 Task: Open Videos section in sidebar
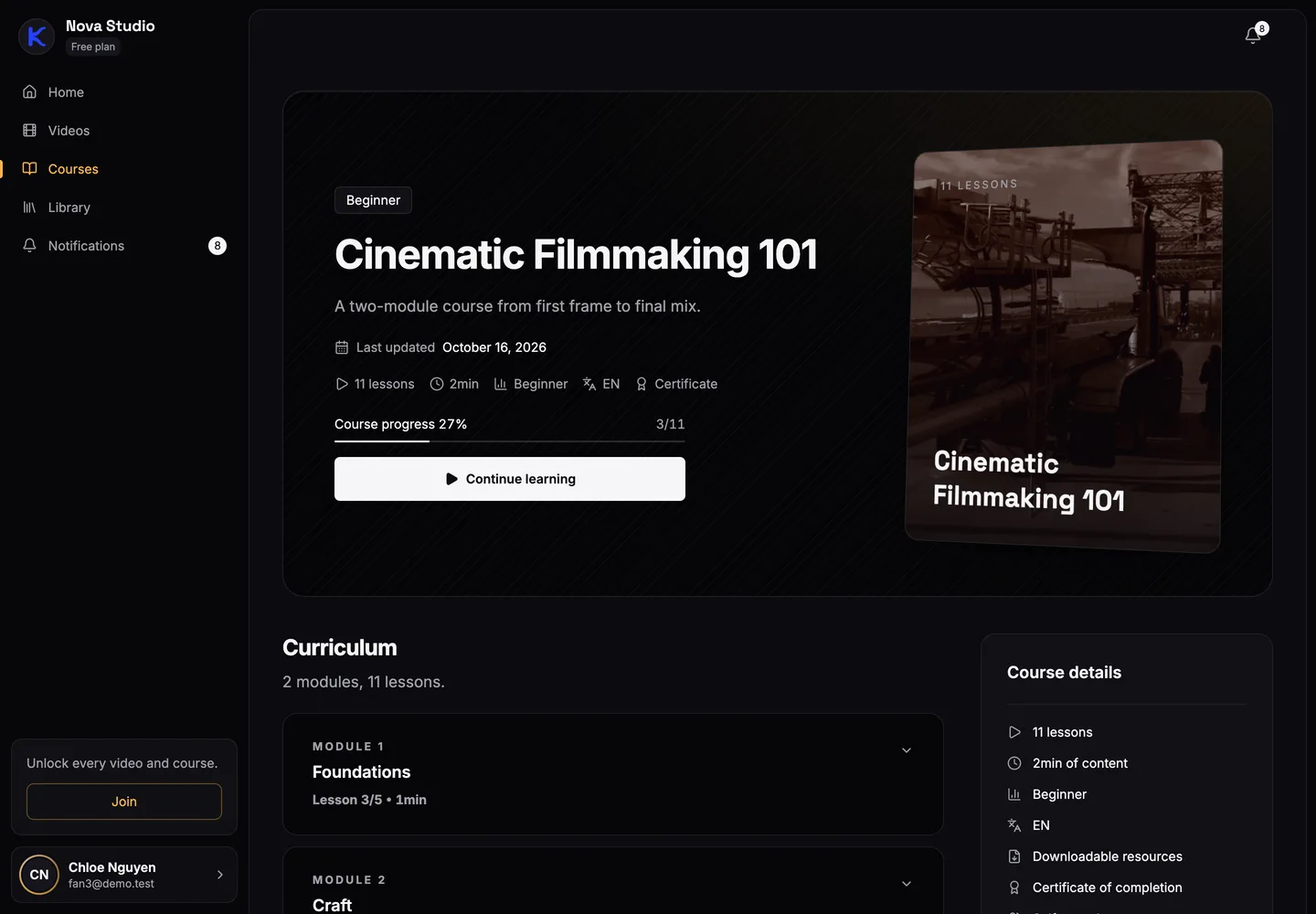point(124,131)
